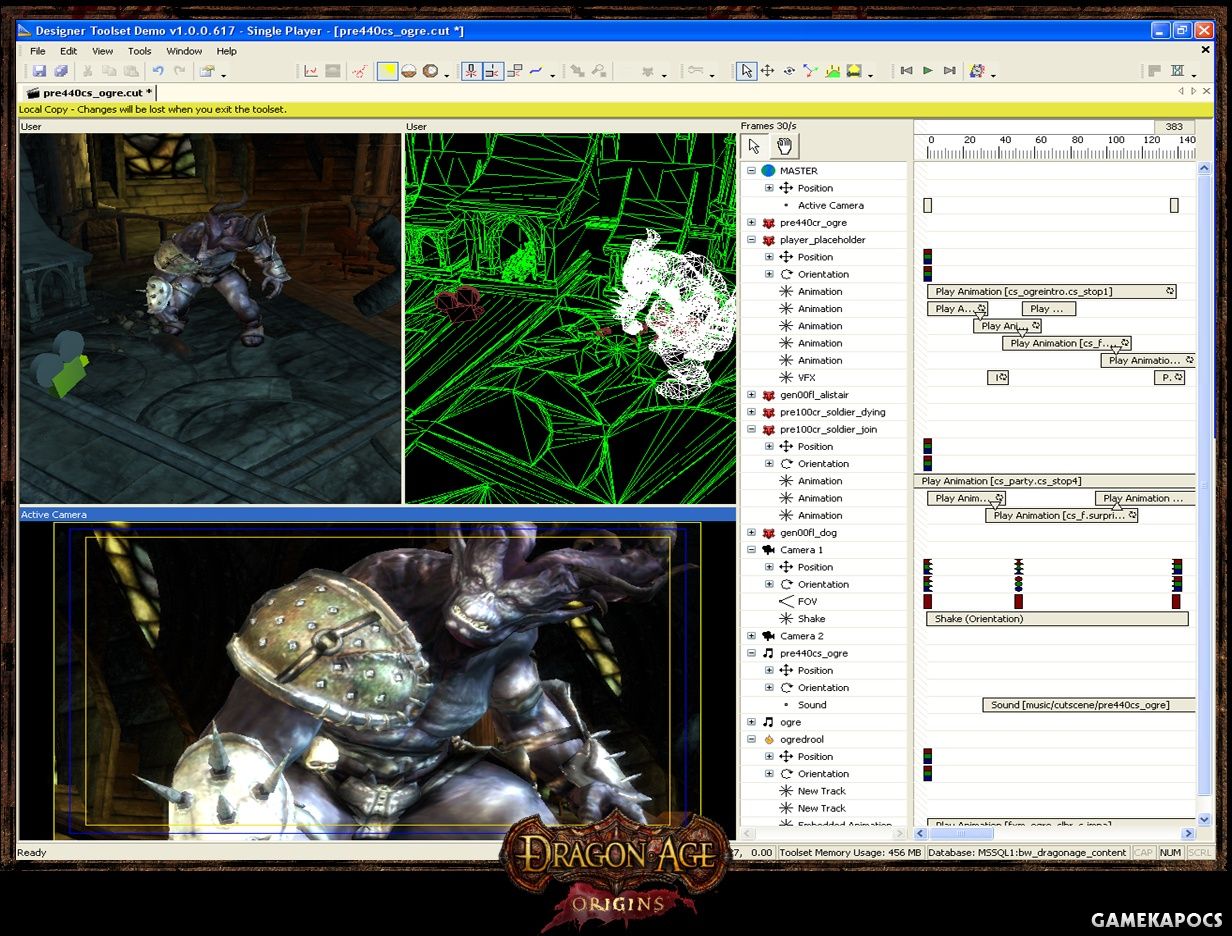This screenshot has height=936, width=1232.
Task: Click the brown octagon render icon
Action: click(430, 71)
